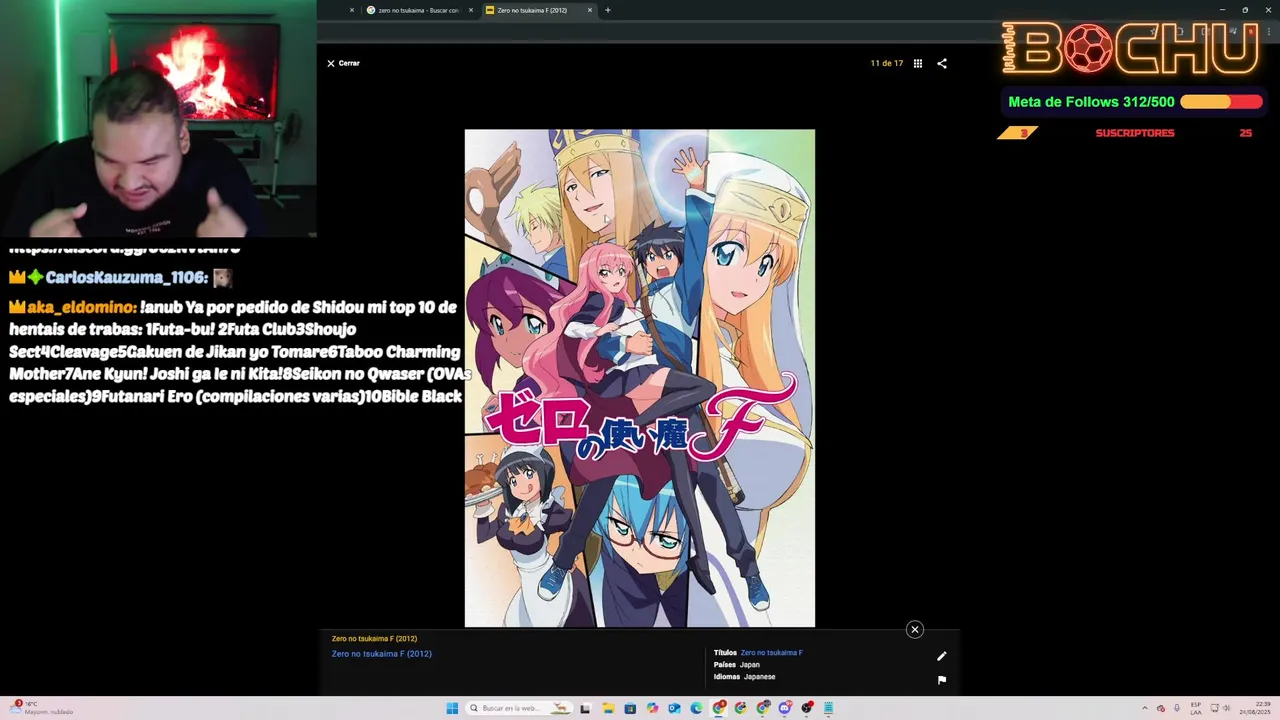This screenshot has height=720, width=1280.
Task: Open the weather widget showing 16°C
Action: pos(40,708)
